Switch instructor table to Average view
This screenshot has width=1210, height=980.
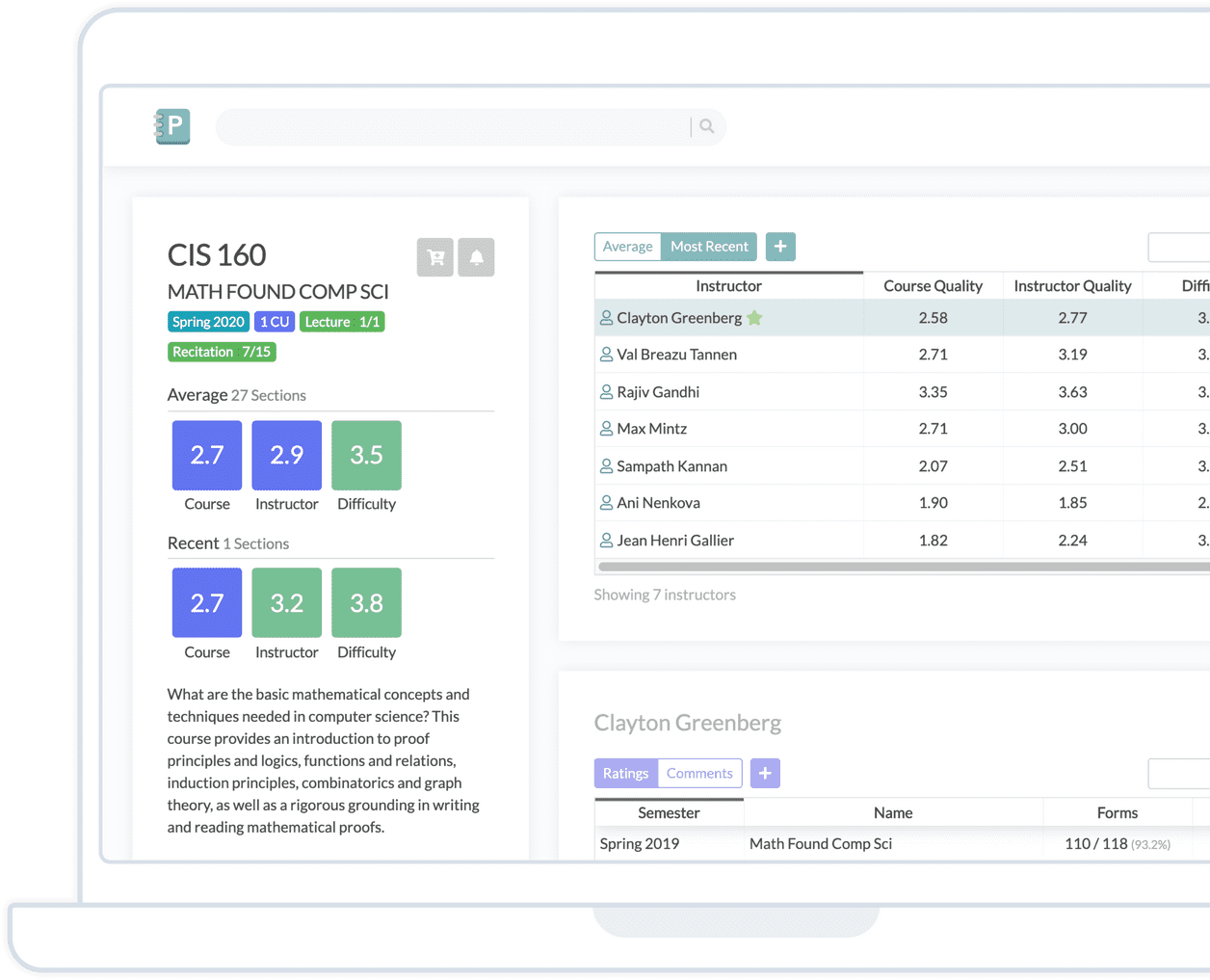pyautogui.click(x=628, y=247)
